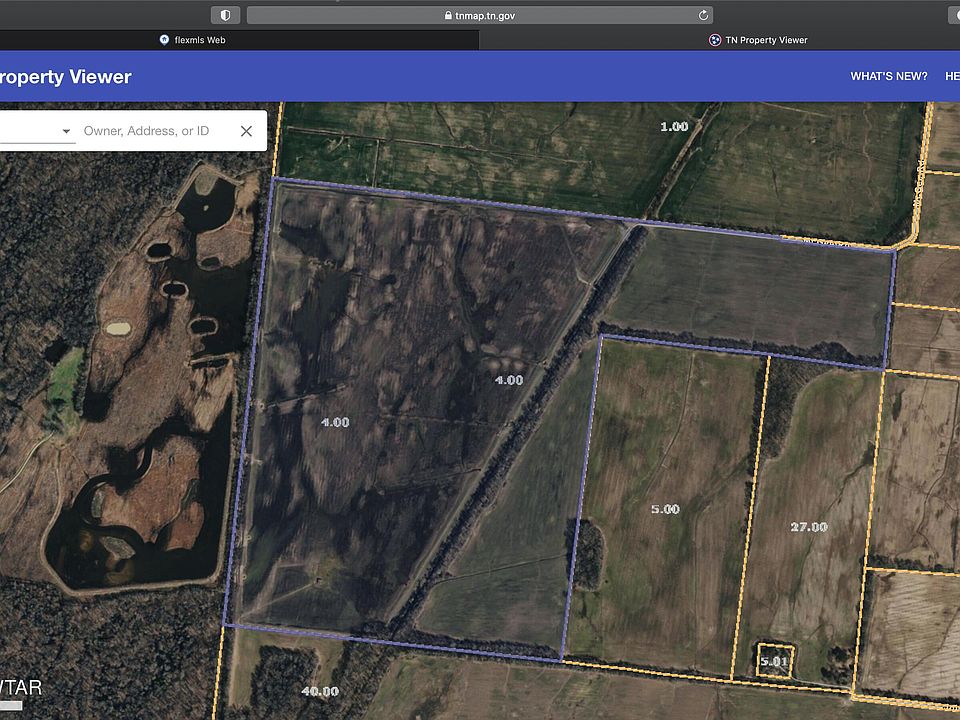The height and width of the screenshot is (720, 960).
Task: Click the Property Viewer header title
Action: pyautogui.click(x=65, y=77)
